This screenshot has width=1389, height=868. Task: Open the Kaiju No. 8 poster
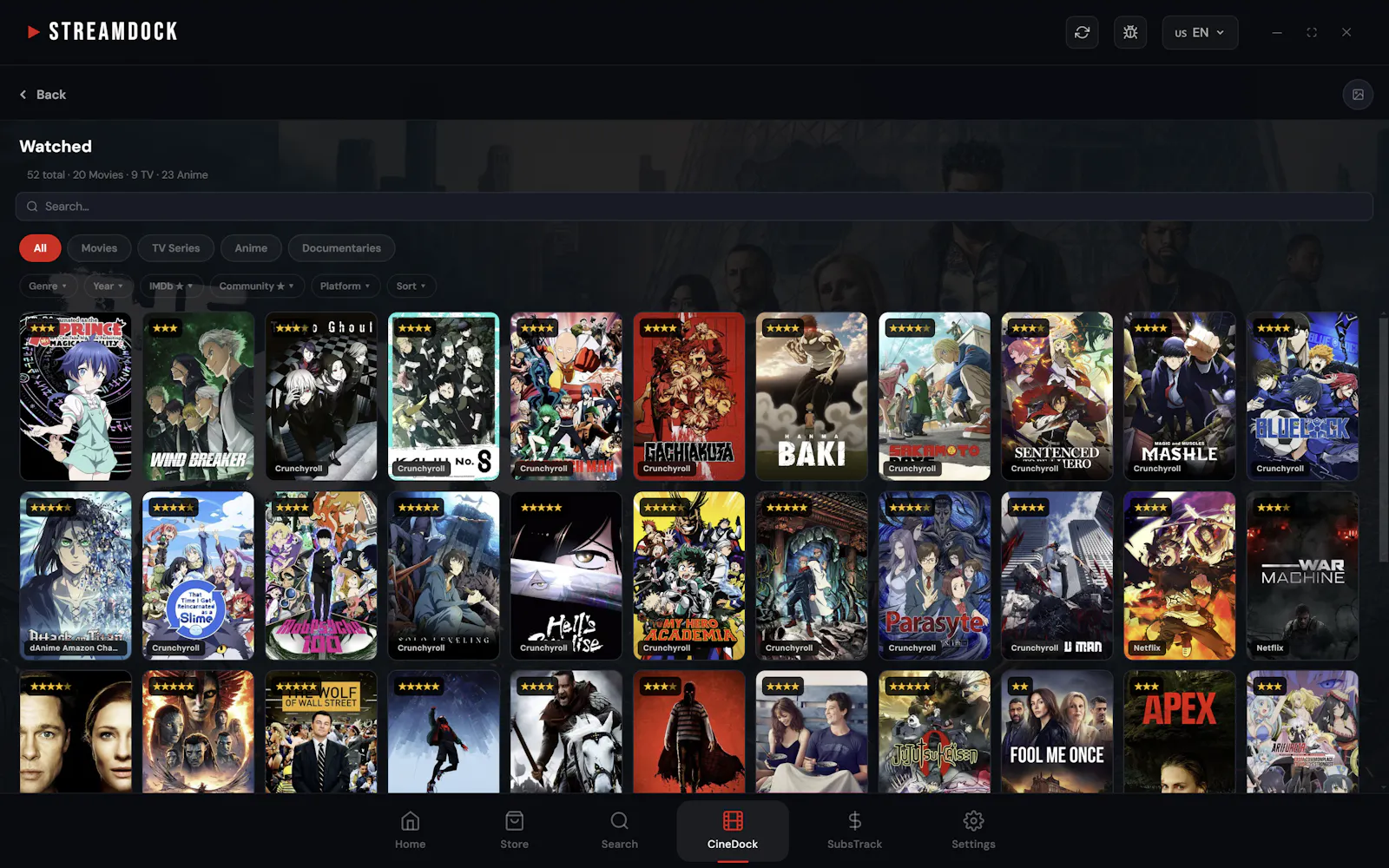pos(444,396)
